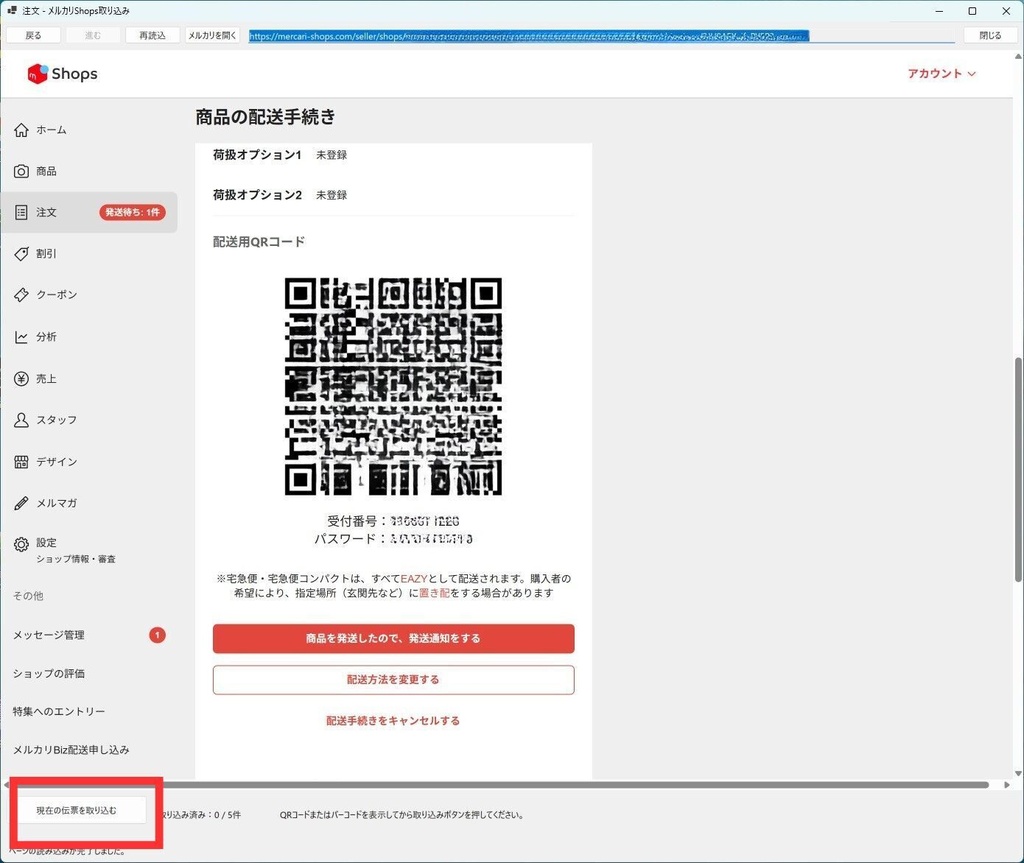The width and height of the screenshot is (1024, 863).
Task: Maximize the window
Action: pos(972,11)
